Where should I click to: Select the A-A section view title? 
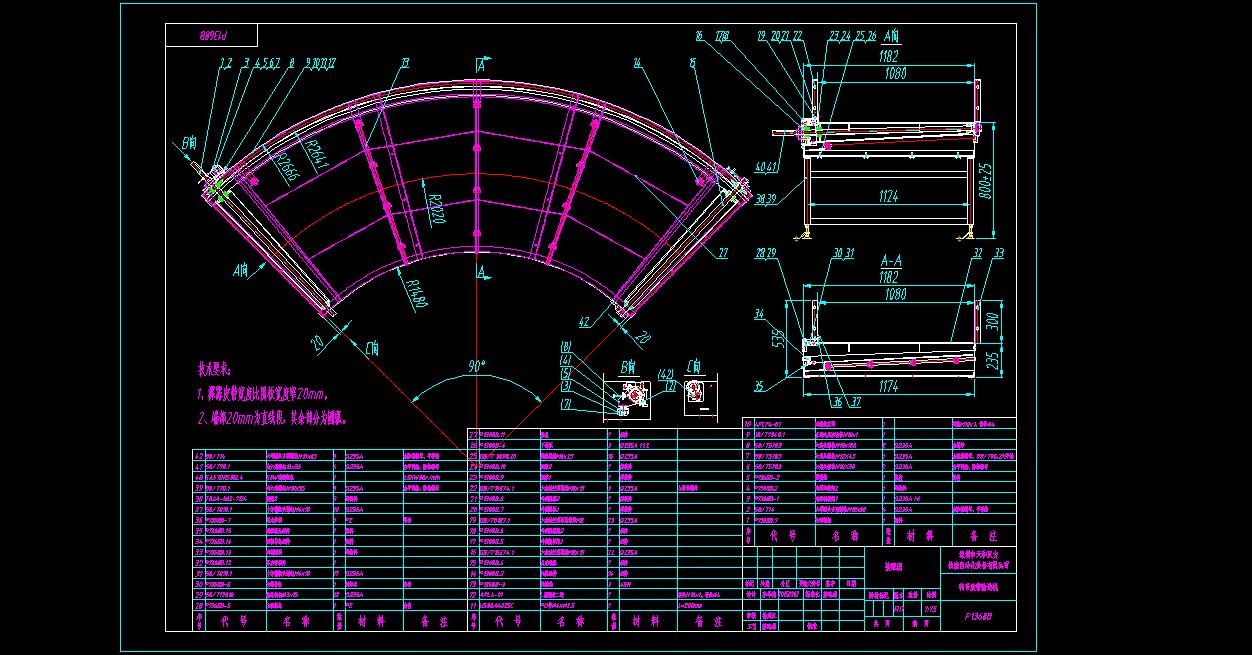886,258
